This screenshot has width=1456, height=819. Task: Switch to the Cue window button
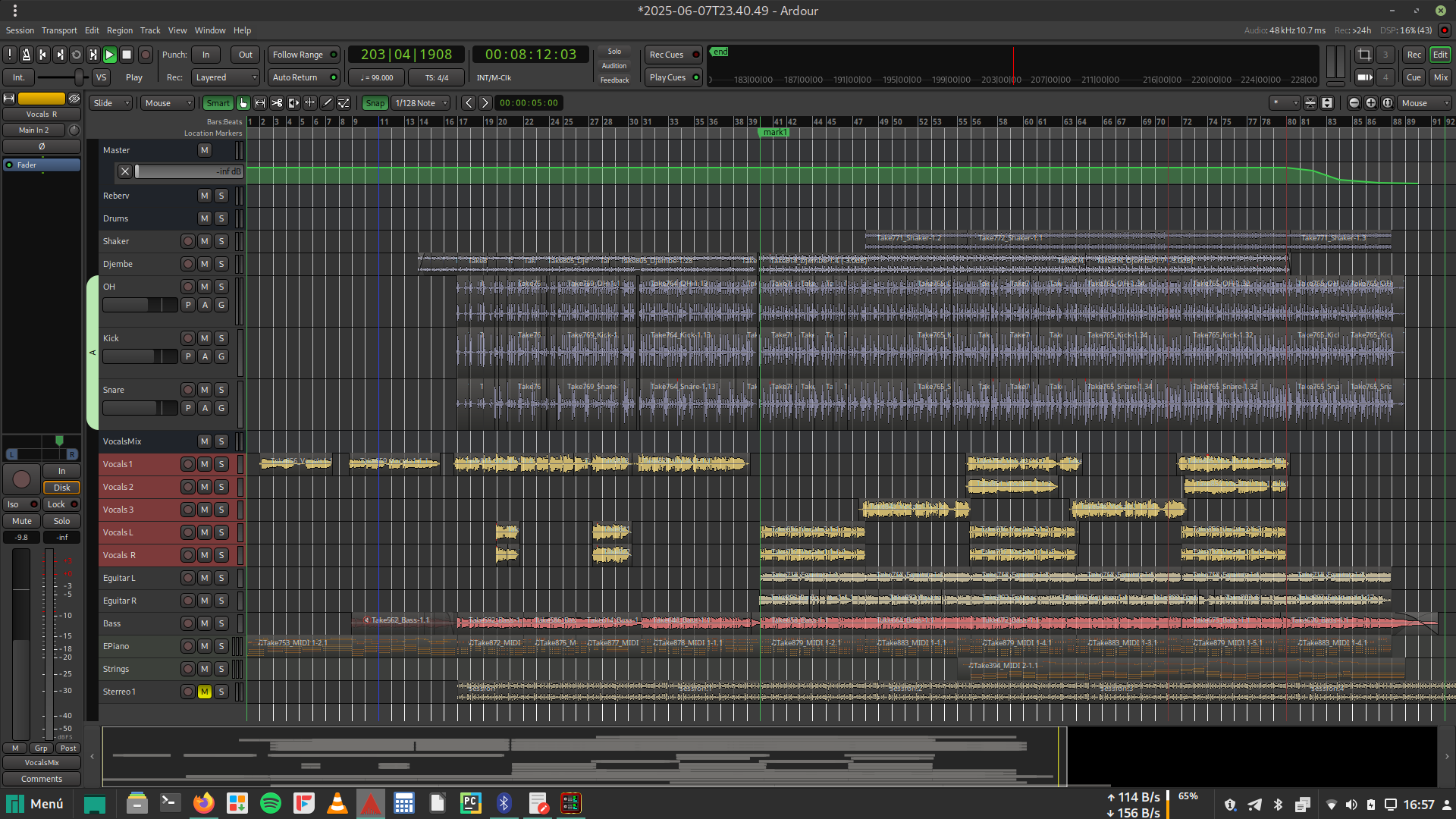[x=1414, y=77]
